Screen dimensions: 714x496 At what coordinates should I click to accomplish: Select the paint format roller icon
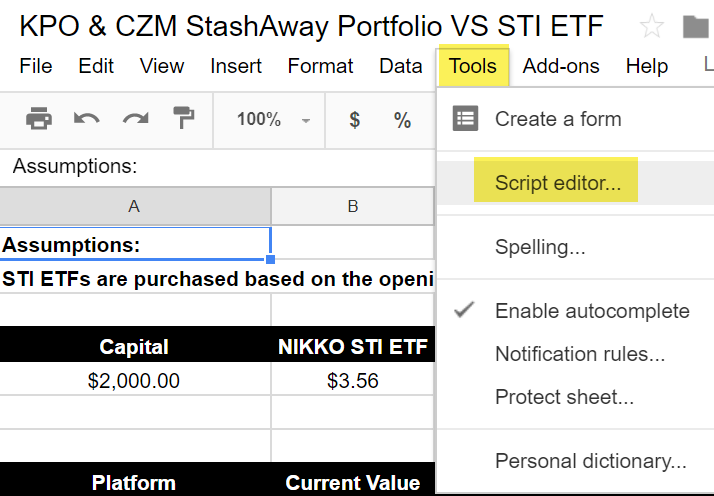(184, 118)
